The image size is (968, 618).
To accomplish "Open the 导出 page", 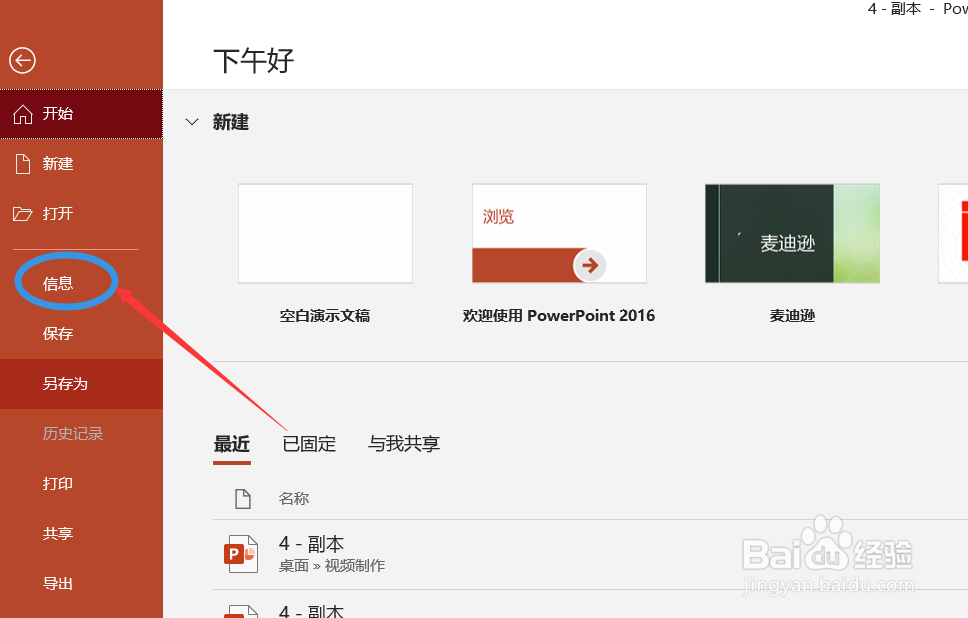I will pyautogui.click(x=57, y=583).
